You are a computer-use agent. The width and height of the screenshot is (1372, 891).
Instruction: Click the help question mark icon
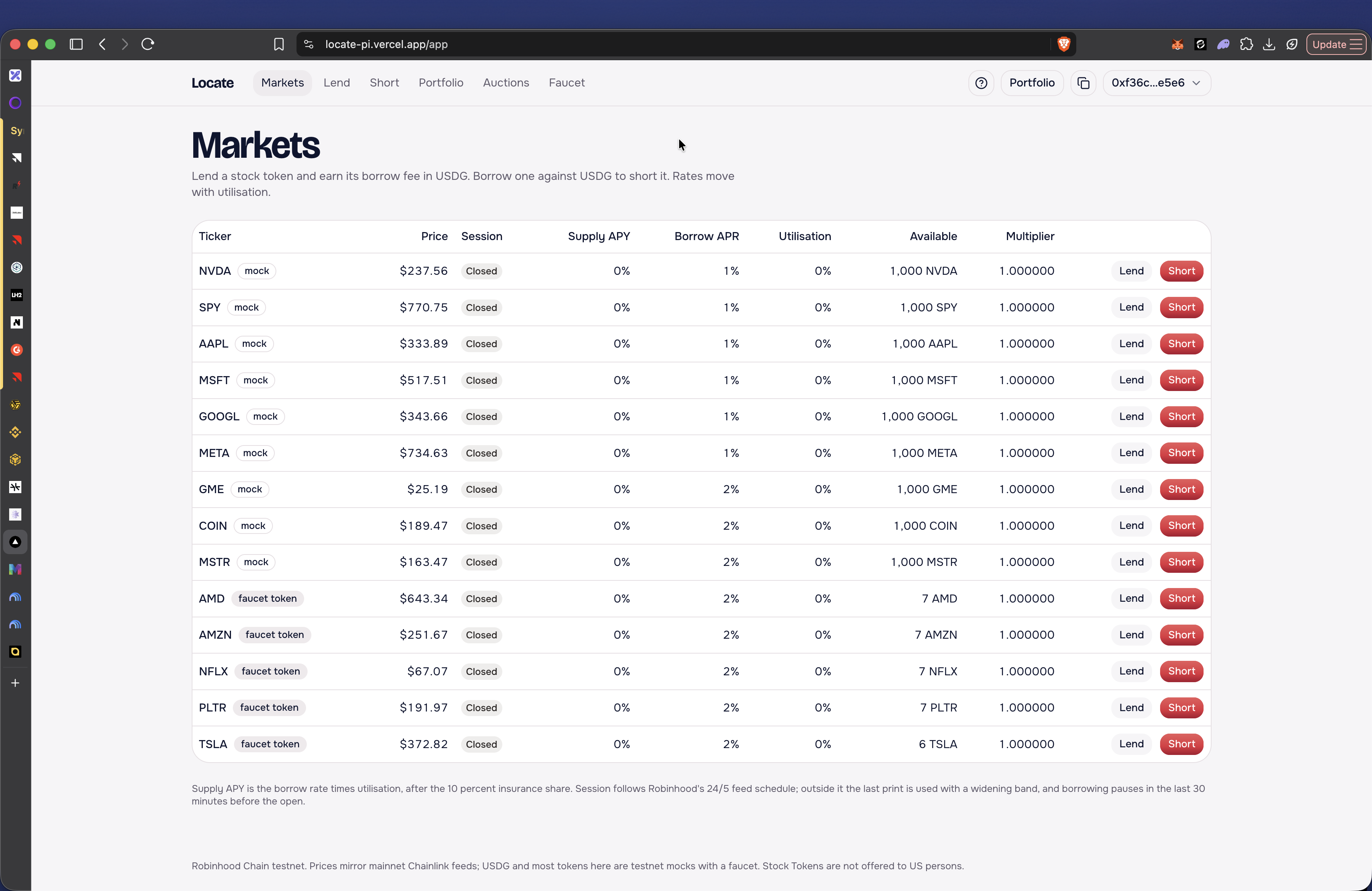981,83
